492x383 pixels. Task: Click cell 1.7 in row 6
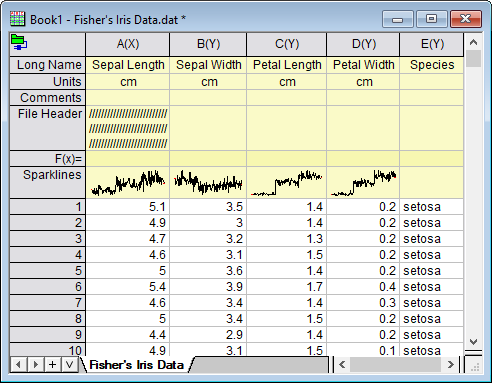click(x=287, y=287)
